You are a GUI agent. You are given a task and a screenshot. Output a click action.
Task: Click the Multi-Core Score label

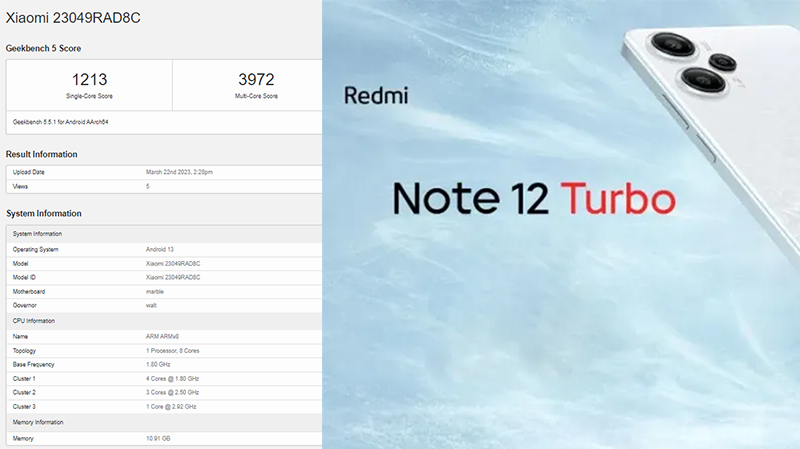click(256, 96)
